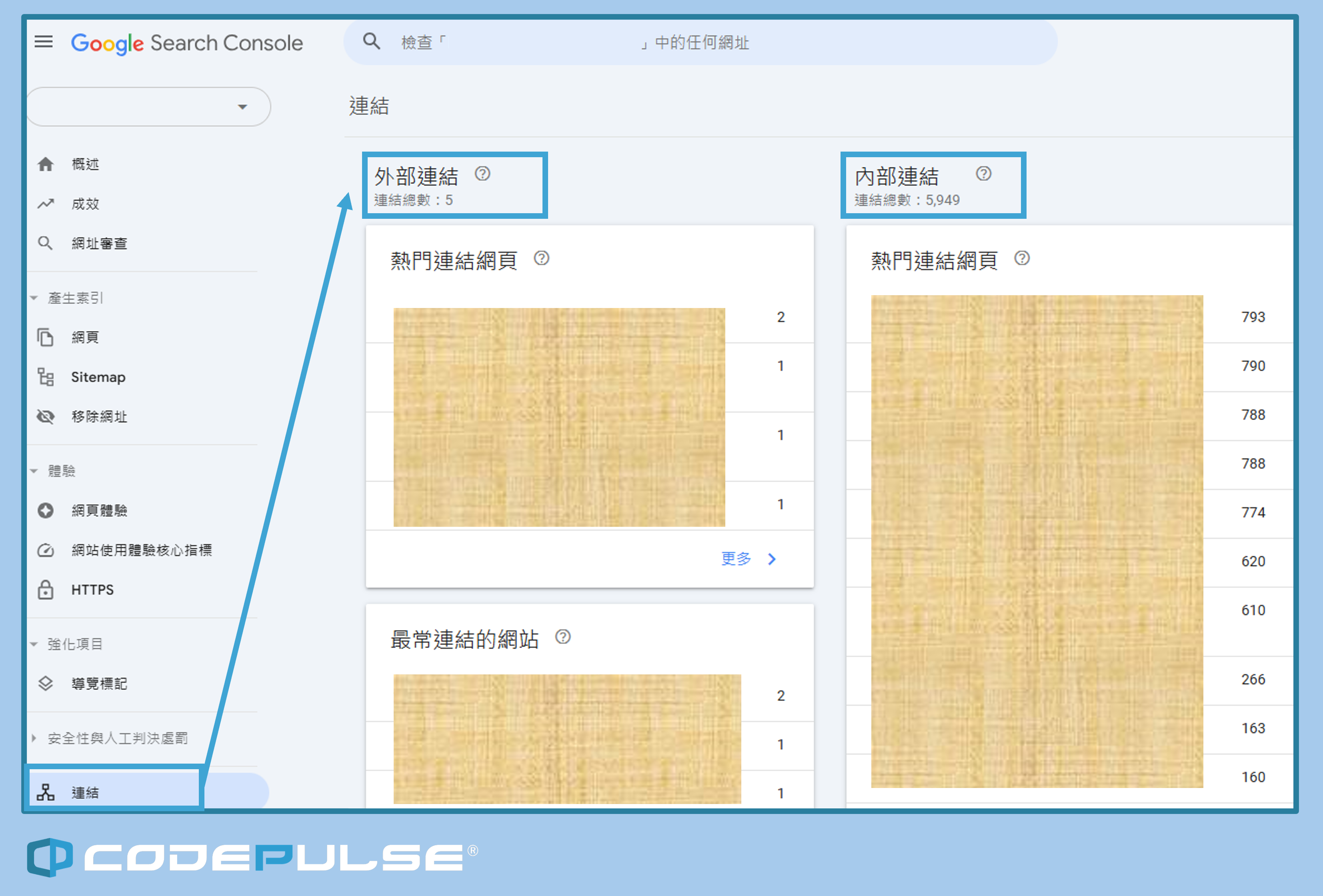Click the chevron arrow beside 更多

[772, 559]
